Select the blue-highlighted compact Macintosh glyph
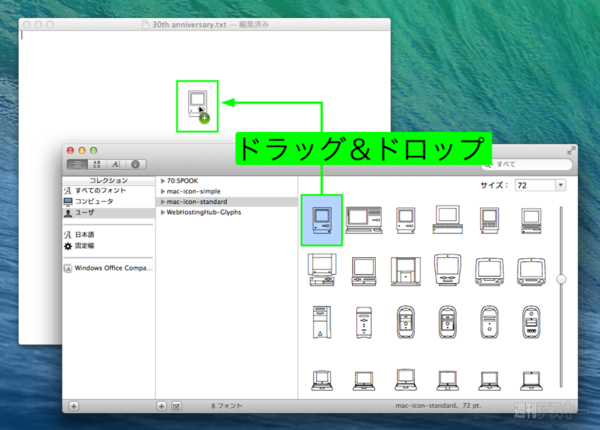 pos(322,220)
